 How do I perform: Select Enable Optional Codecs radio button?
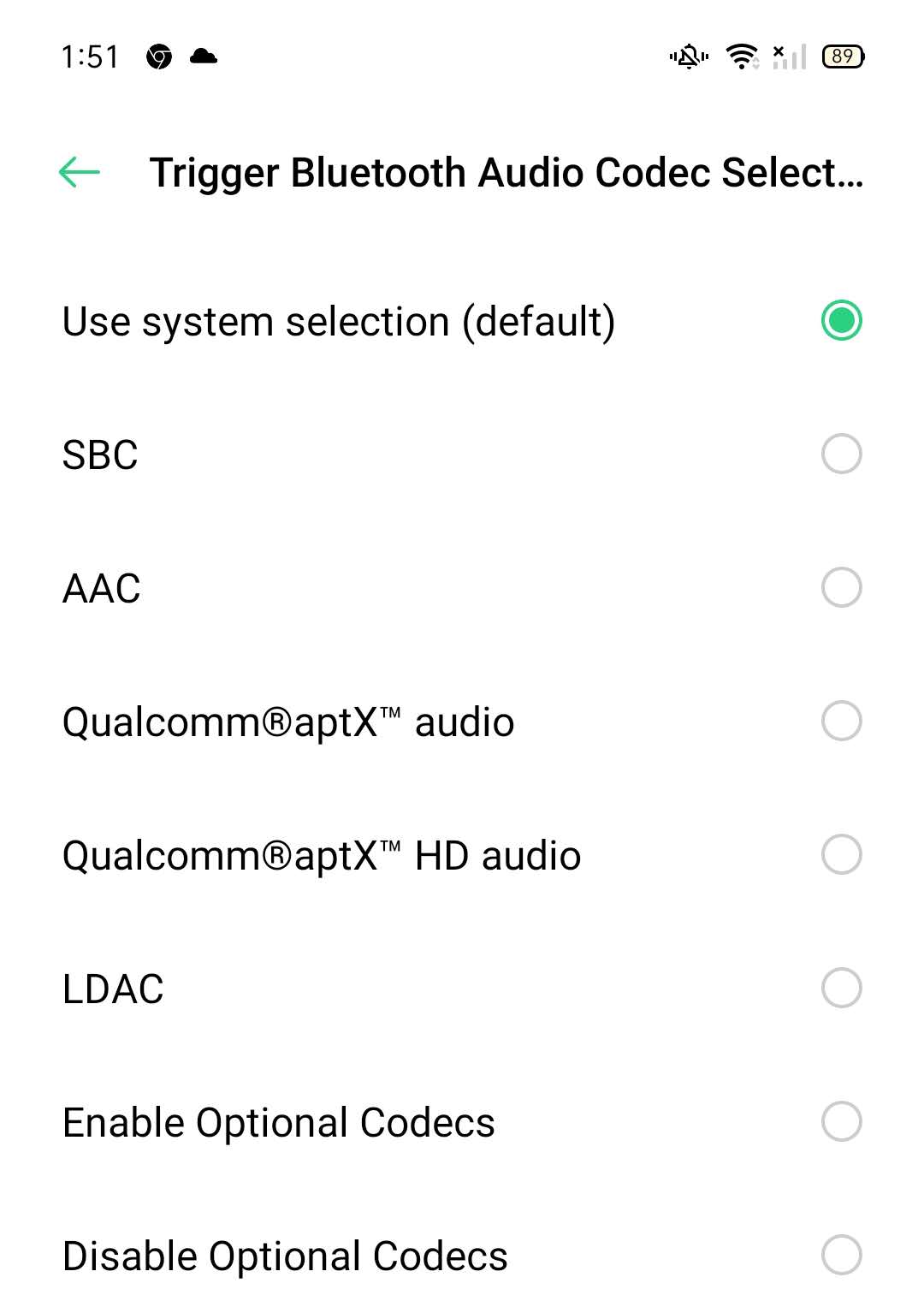tap(841, 1121)
